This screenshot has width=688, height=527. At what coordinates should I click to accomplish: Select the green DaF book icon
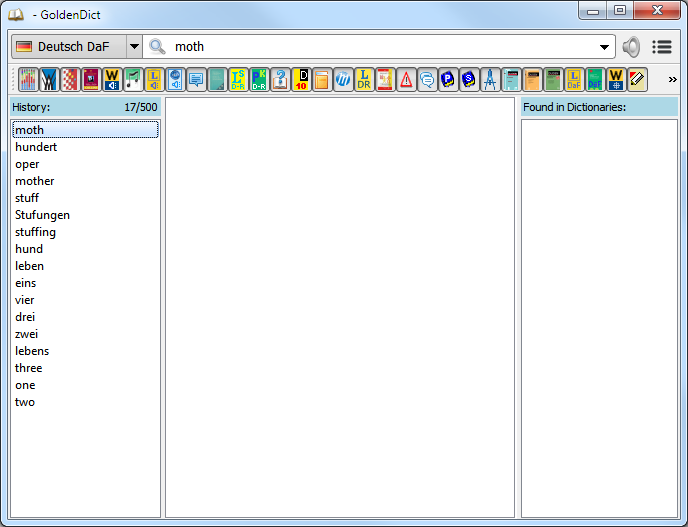(595, 79)
